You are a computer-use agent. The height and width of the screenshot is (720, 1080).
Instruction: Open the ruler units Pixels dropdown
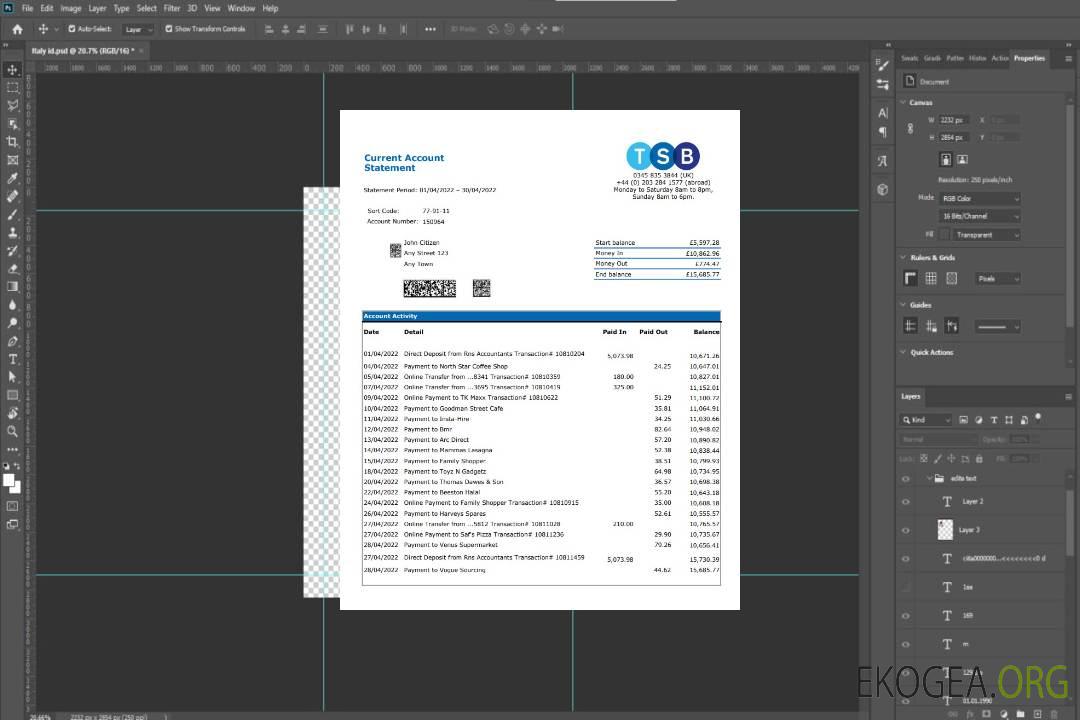(998, 278)
